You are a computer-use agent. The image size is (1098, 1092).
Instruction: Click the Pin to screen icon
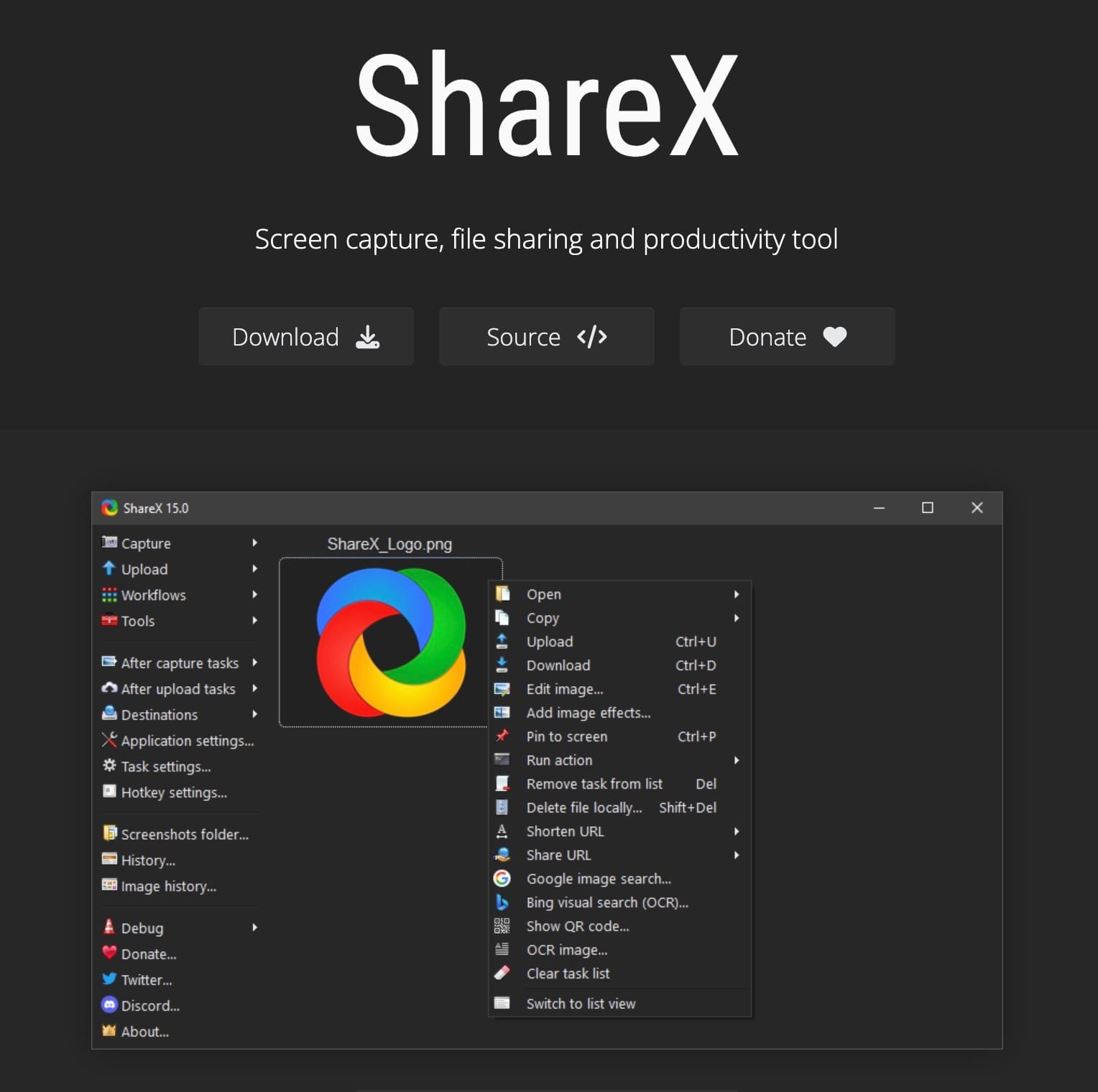click(x=502, y=736)
